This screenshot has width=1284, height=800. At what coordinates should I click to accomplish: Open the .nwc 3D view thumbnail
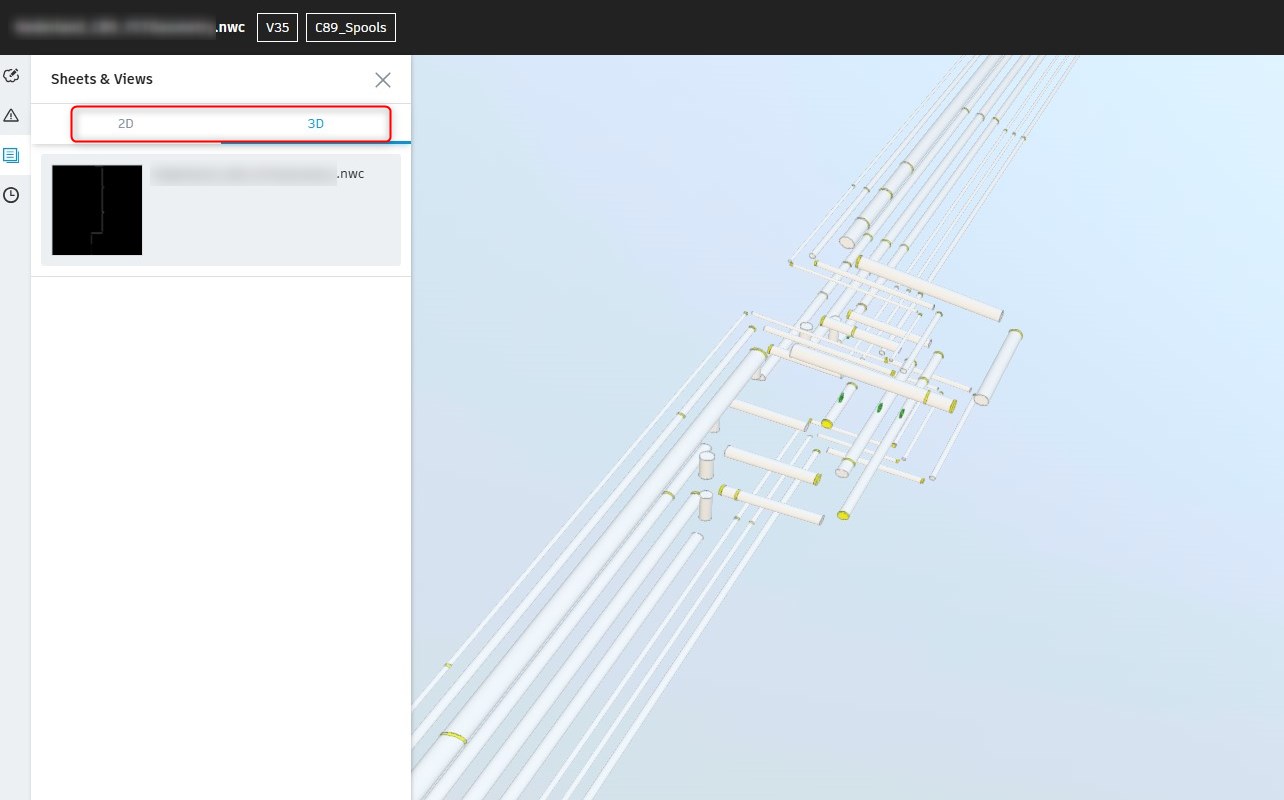click(96, 210)
